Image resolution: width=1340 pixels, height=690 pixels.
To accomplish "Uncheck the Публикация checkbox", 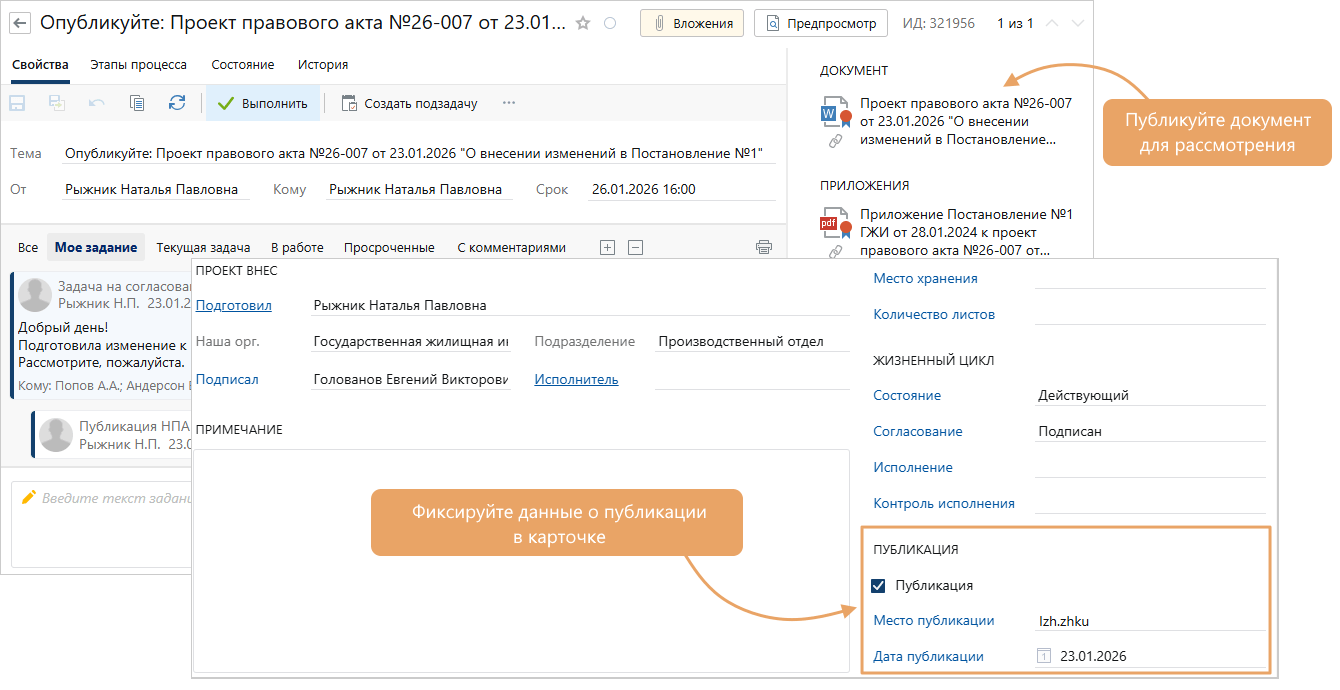I will coord(879,586).
